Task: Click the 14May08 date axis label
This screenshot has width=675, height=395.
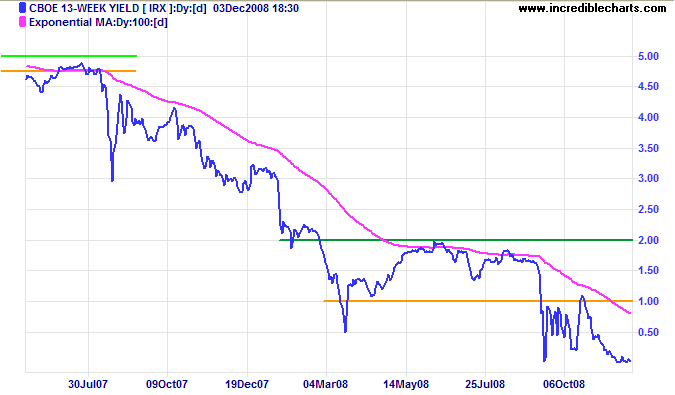Action: tap(406, 384)
